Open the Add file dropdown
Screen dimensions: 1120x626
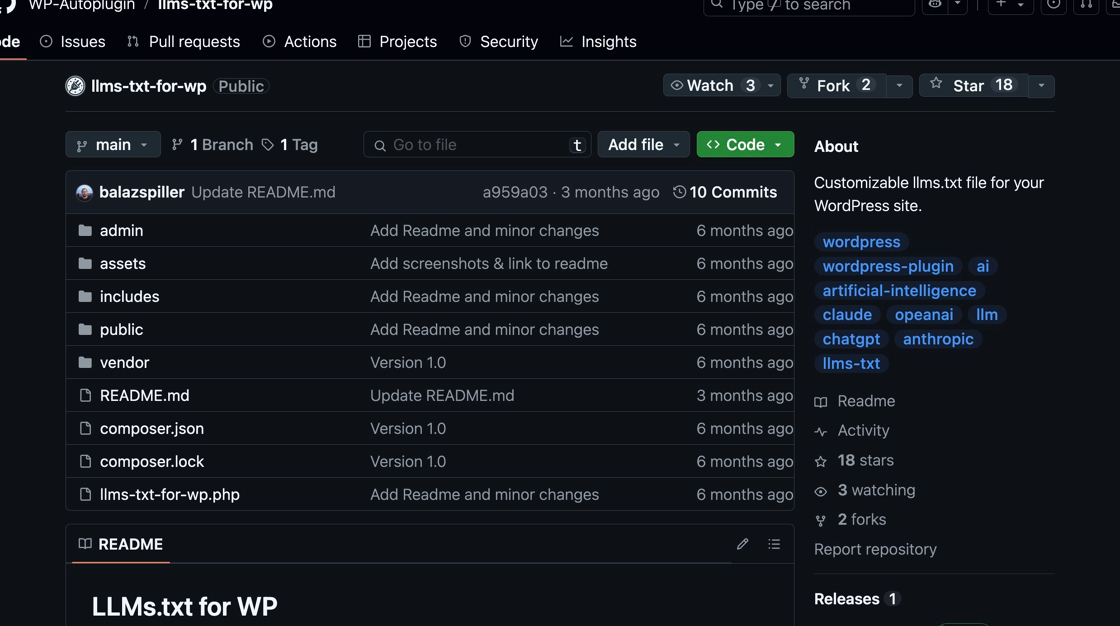coord(643,145)
